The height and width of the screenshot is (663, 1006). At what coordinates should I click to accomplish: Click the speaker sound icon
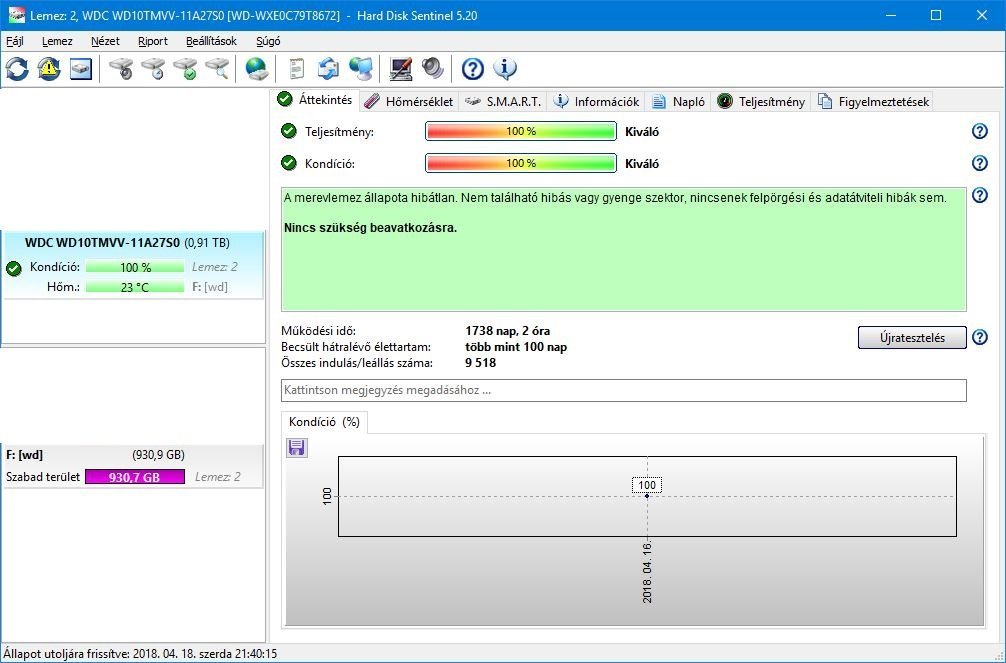click(432, 69)
